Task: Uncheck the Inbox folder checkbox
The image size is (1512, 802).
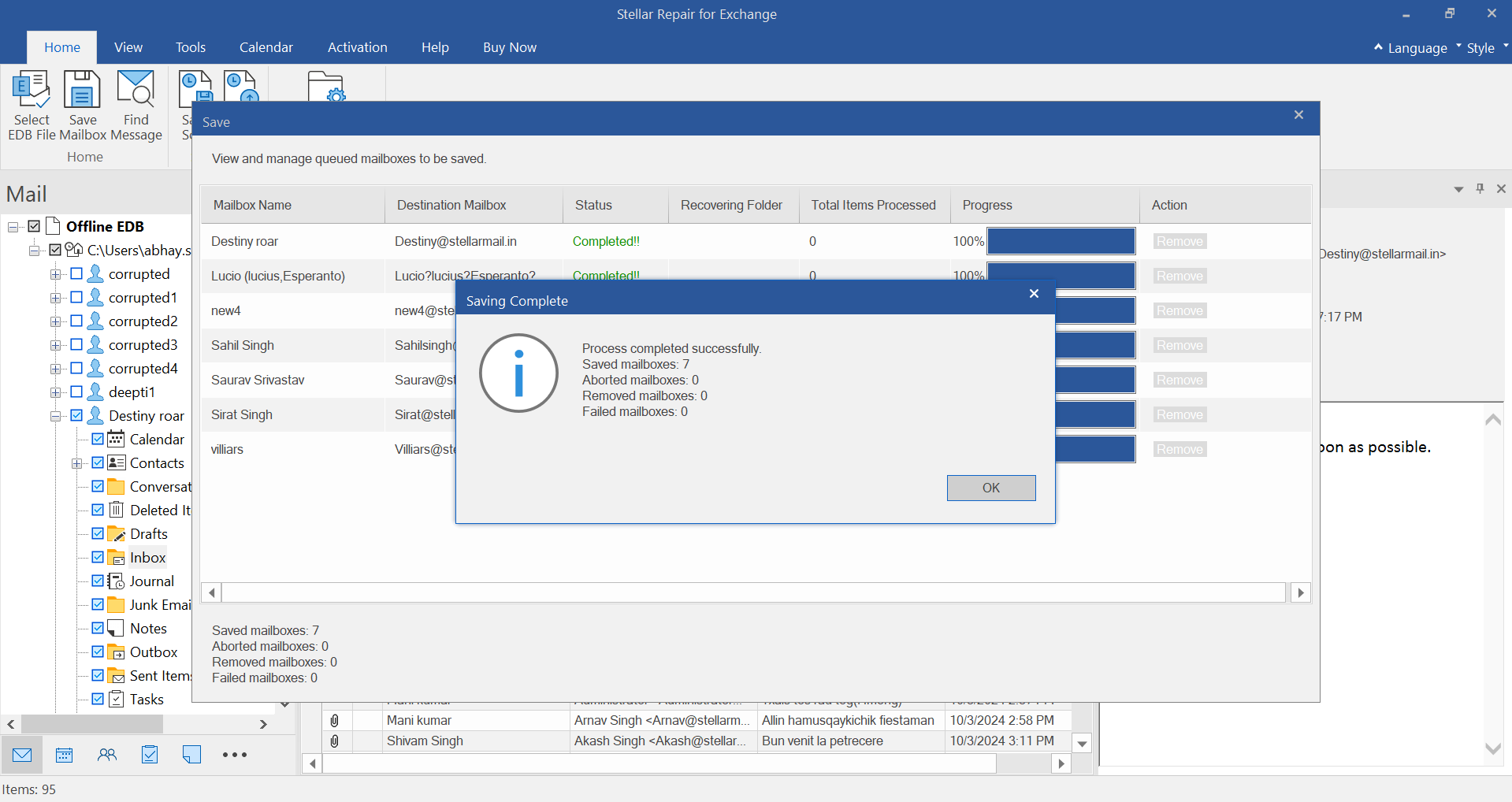Action: tap(98, 557)
